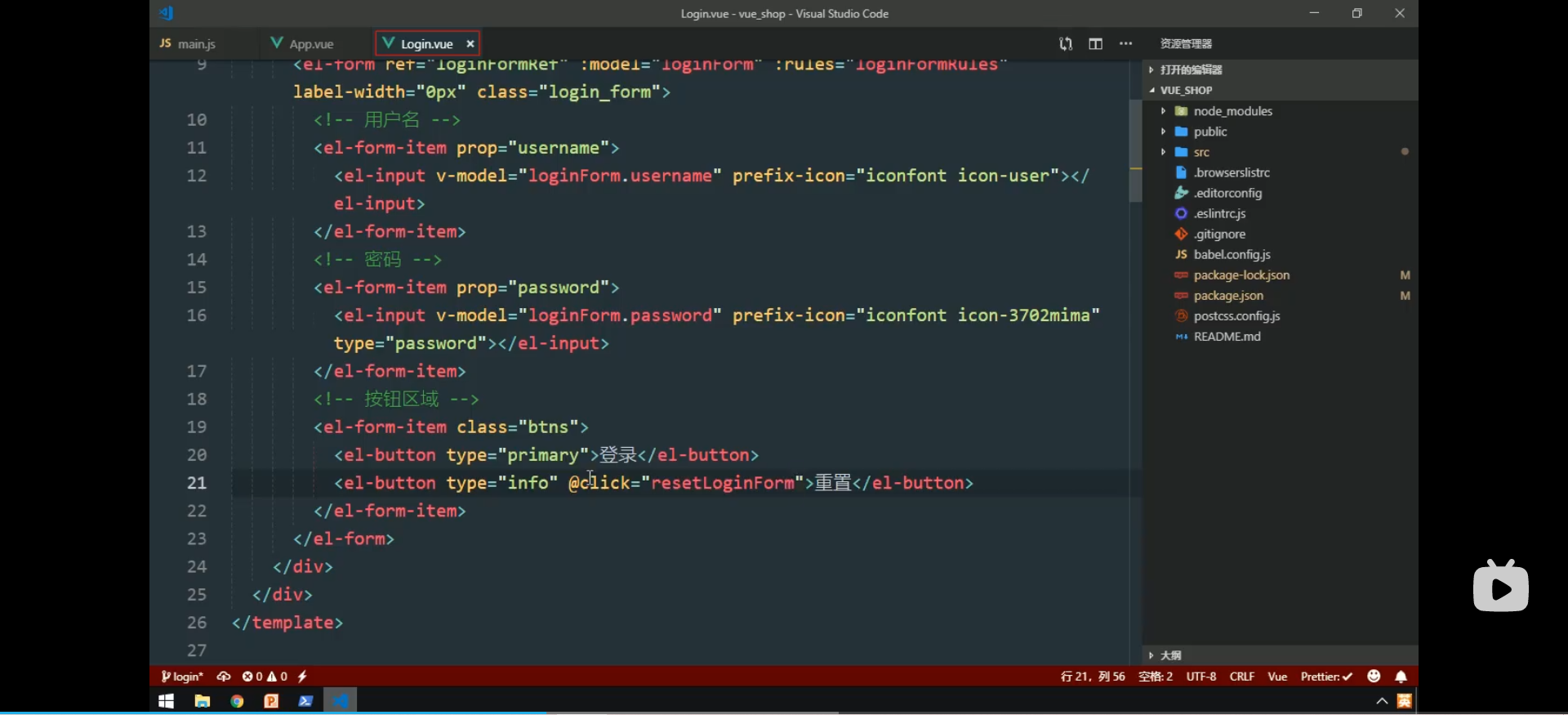Click the node_modules folder icon
Image resolution: width=1568 pixels, height=715 pixels.
tap(1181, 111)
